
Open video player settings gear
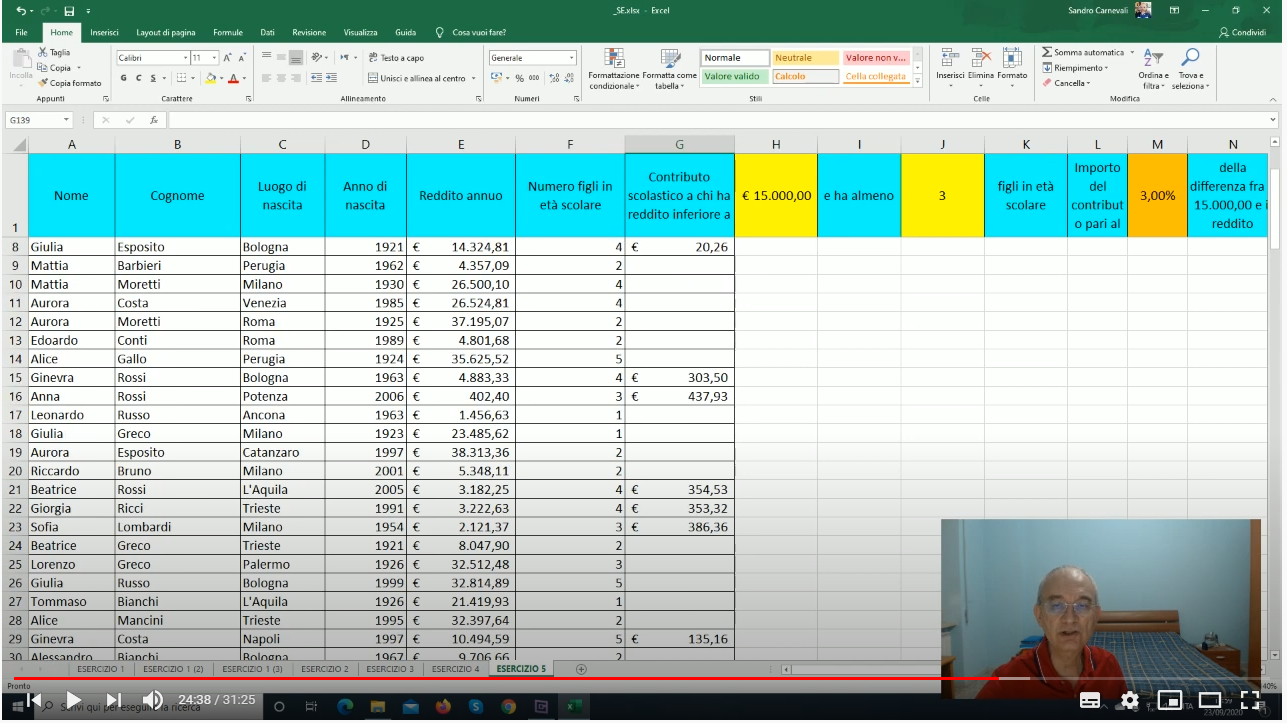pos(1130,700)
